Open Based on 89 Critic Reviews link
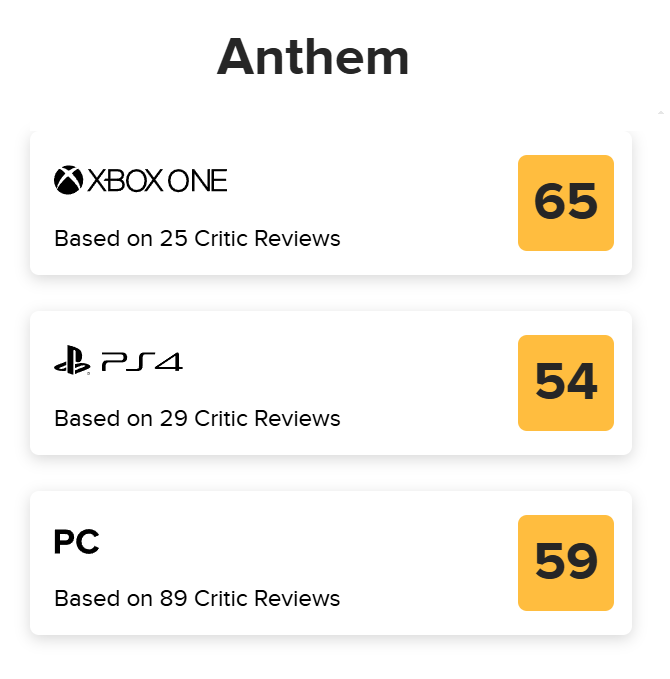670x679 pixels. click(197, 599)
